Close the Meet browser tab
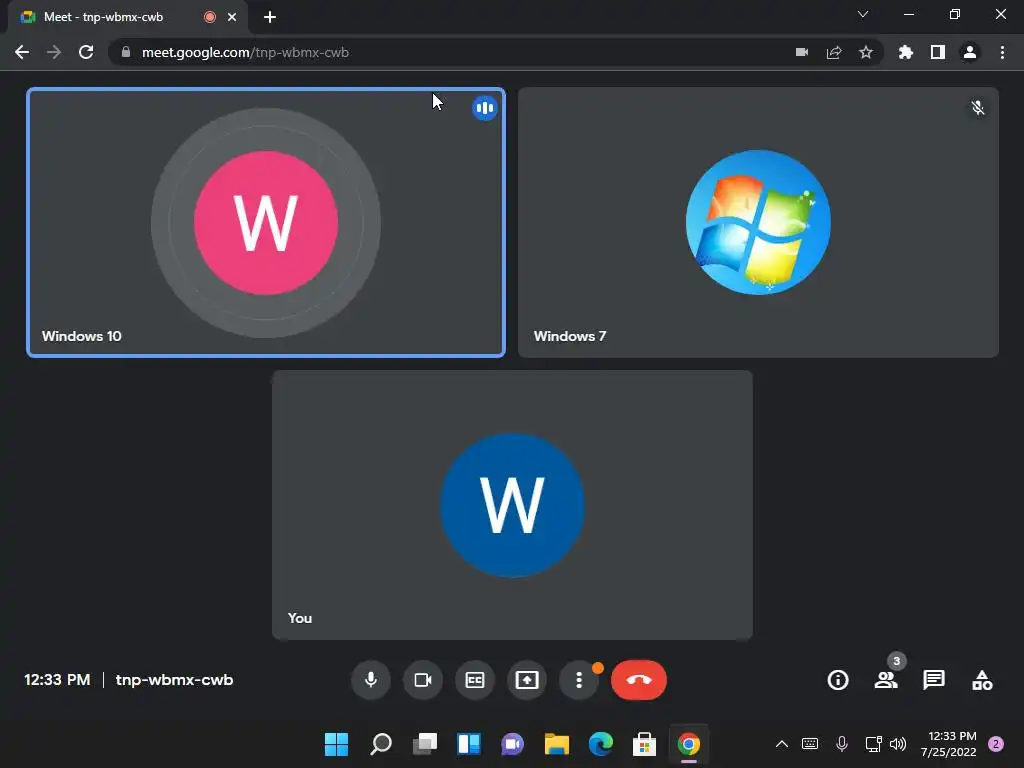The image size is (1024, 768). click(232, 17)
